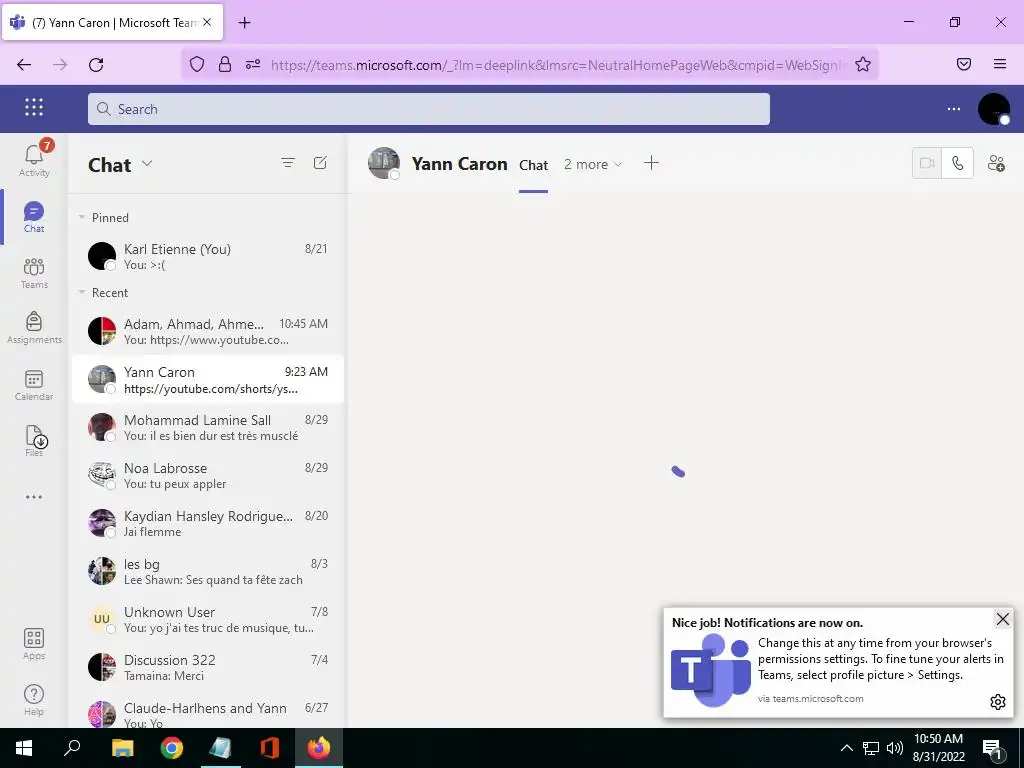Open Assignments from the left rail

34,328
